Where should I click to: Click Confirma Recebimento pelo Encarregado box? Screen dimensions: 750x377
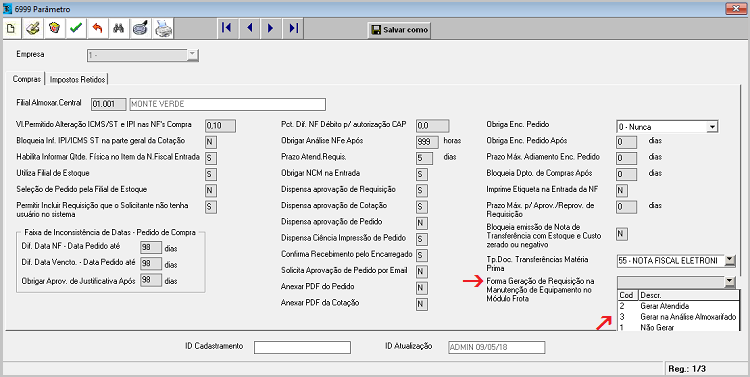click(x=421, y=256)
